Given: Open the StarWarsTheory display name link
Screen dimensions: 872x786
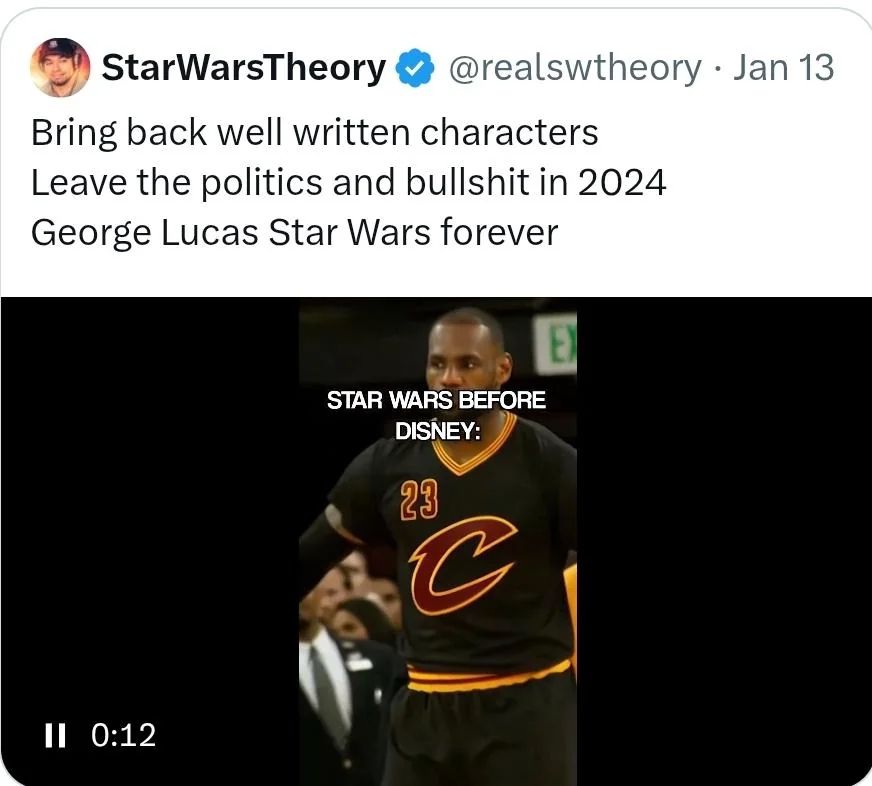Looking at the screenshot, I should pyautogui.click(x=244, y=67).
